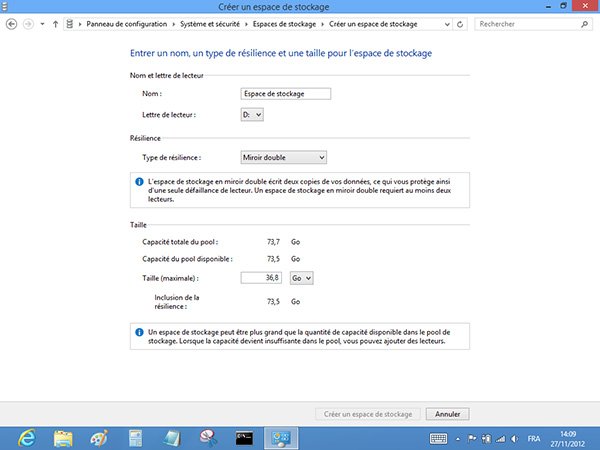Open the Lettre de lecteur dropdown

pyautogui.click(x=252, y=114)
